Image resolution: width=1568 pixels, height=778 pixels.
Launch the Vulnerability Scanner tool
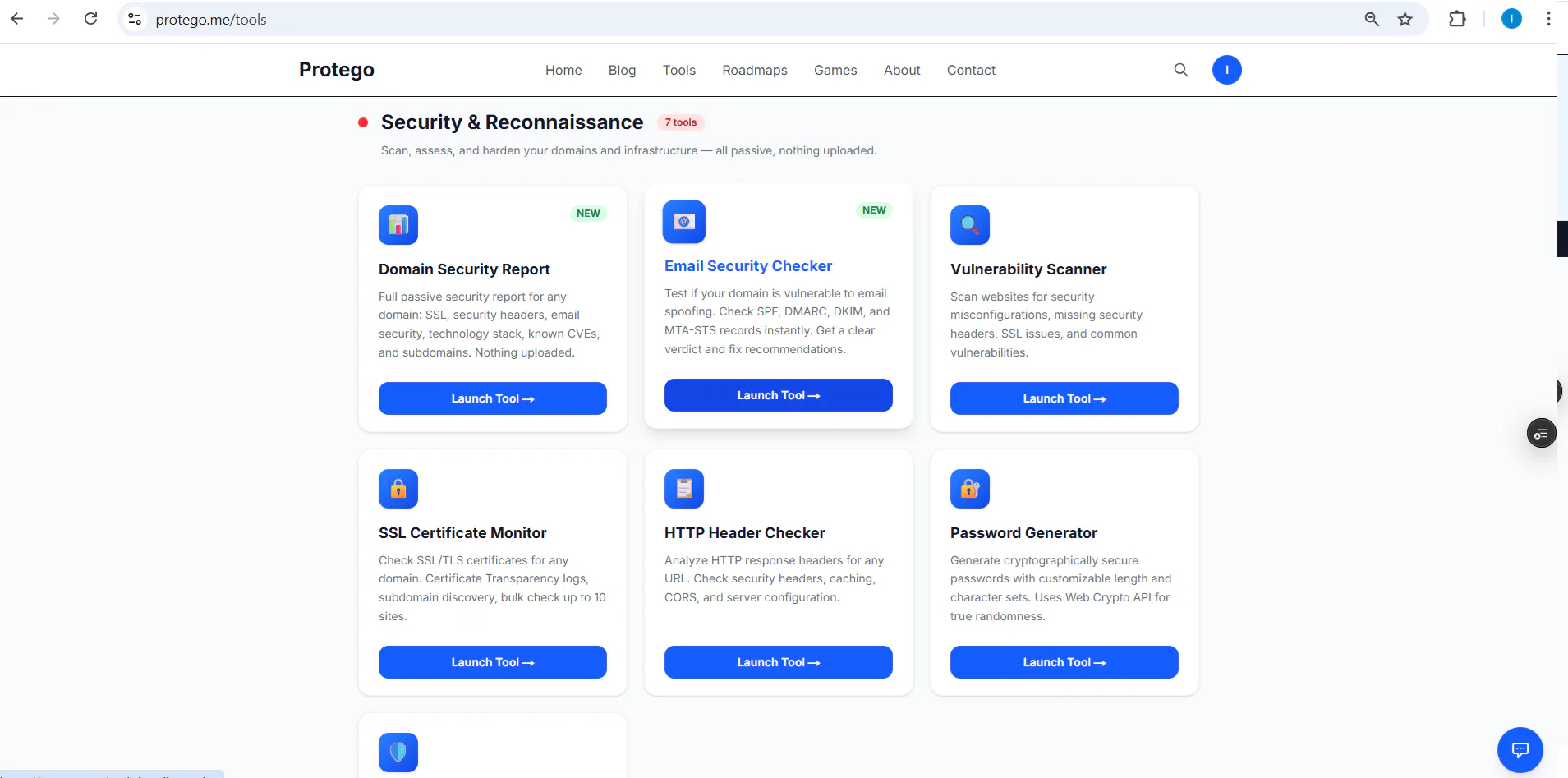(x=1064, y=398)
